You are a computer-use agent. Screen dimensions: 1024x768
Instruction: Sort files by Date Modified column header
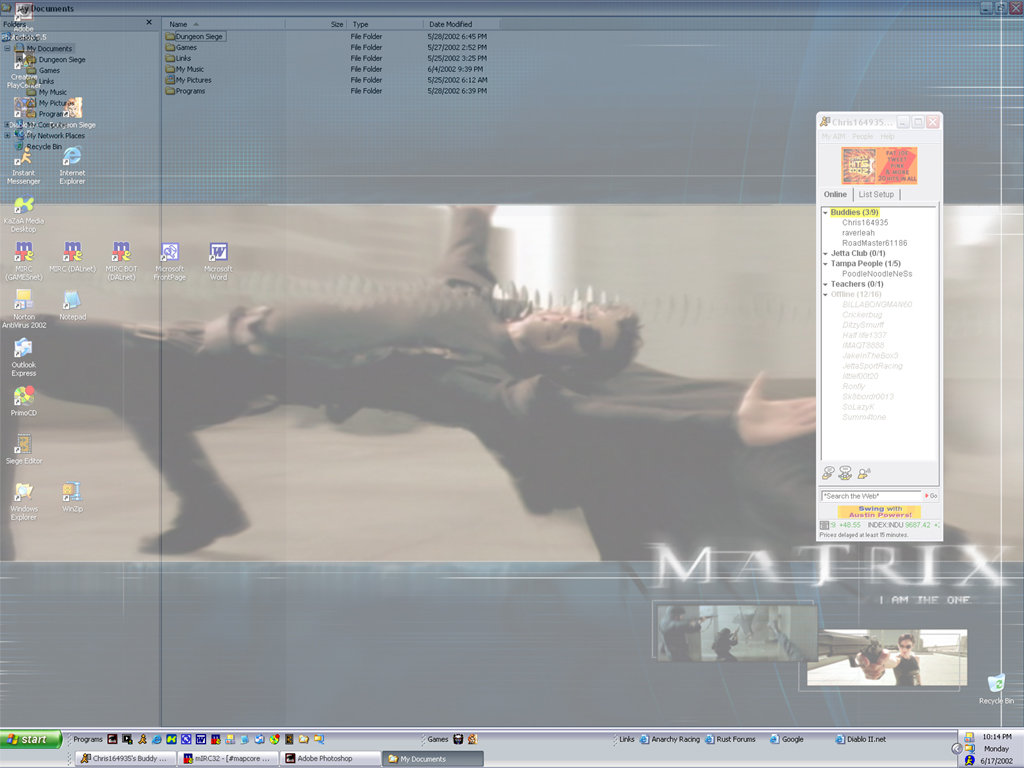click(x=461, y=24)
